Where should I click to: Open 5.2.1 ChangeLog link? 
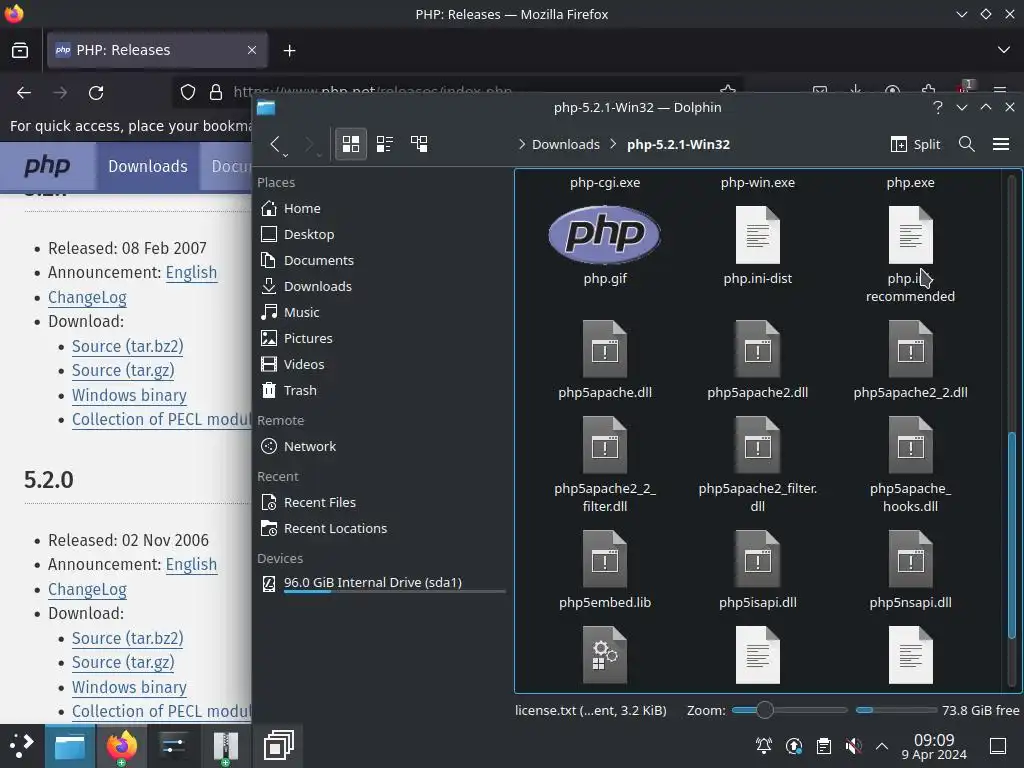[87, 297]
